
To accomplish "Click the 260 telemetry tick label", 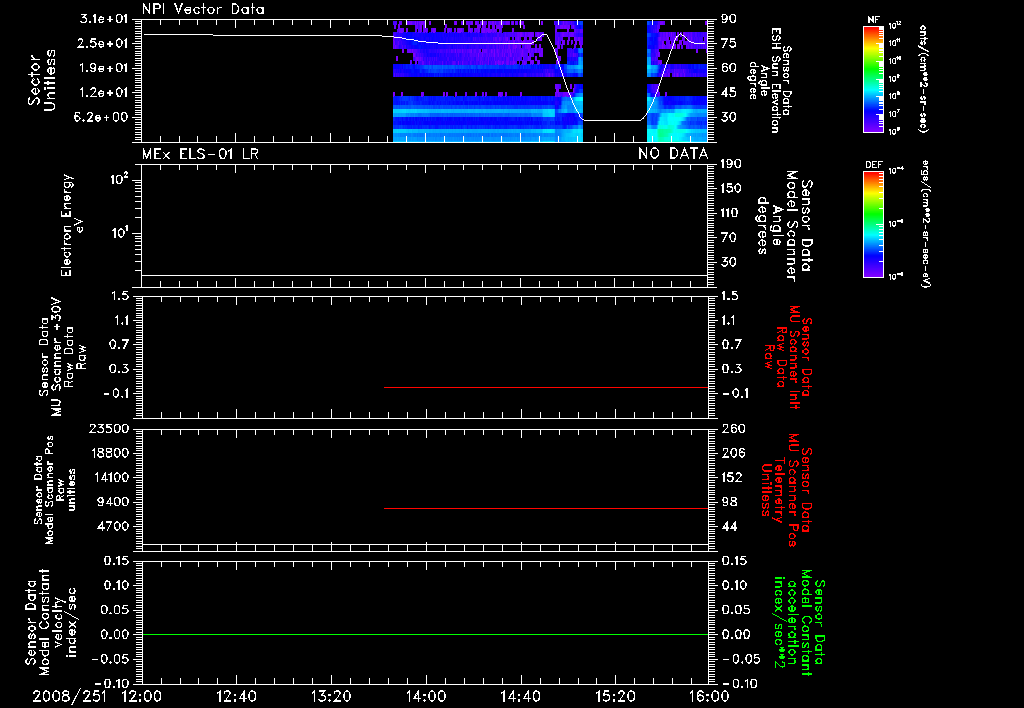I will pos(732,428).
